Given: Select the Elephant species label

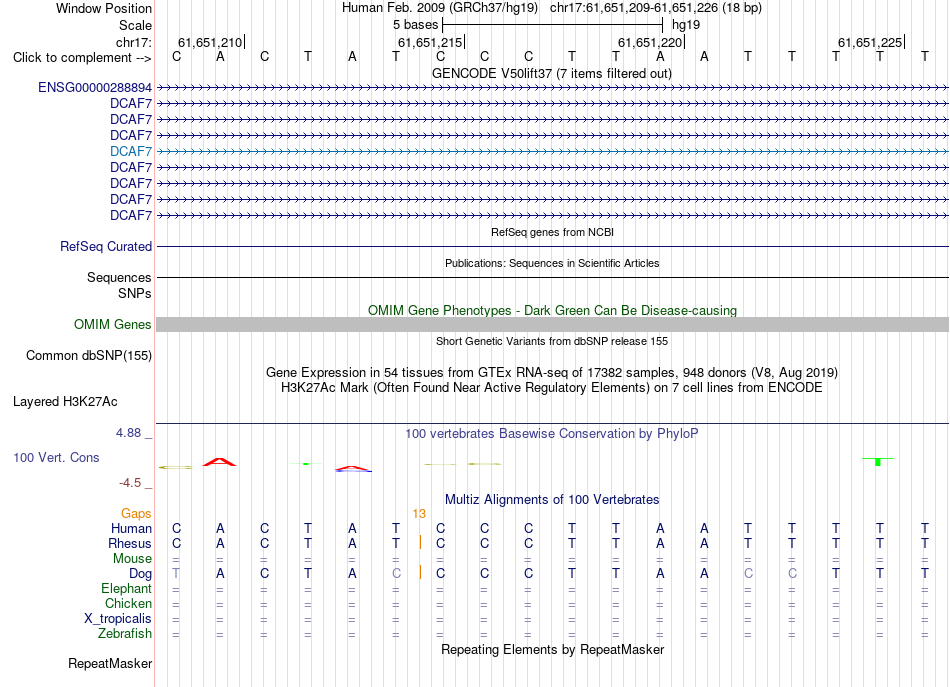Looking at the screenshot, I should [x=126, y=588].
